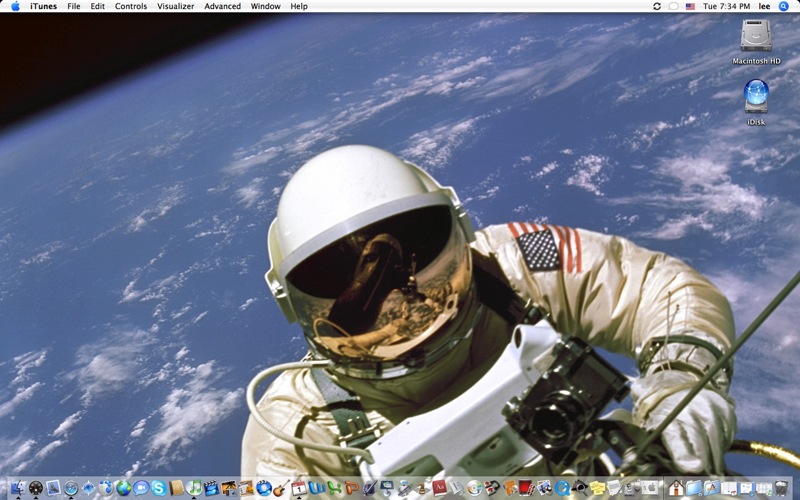Launch iMovie clapperboard icon
The height and width of the screenshot is (500, 800).
coord(211,488)
